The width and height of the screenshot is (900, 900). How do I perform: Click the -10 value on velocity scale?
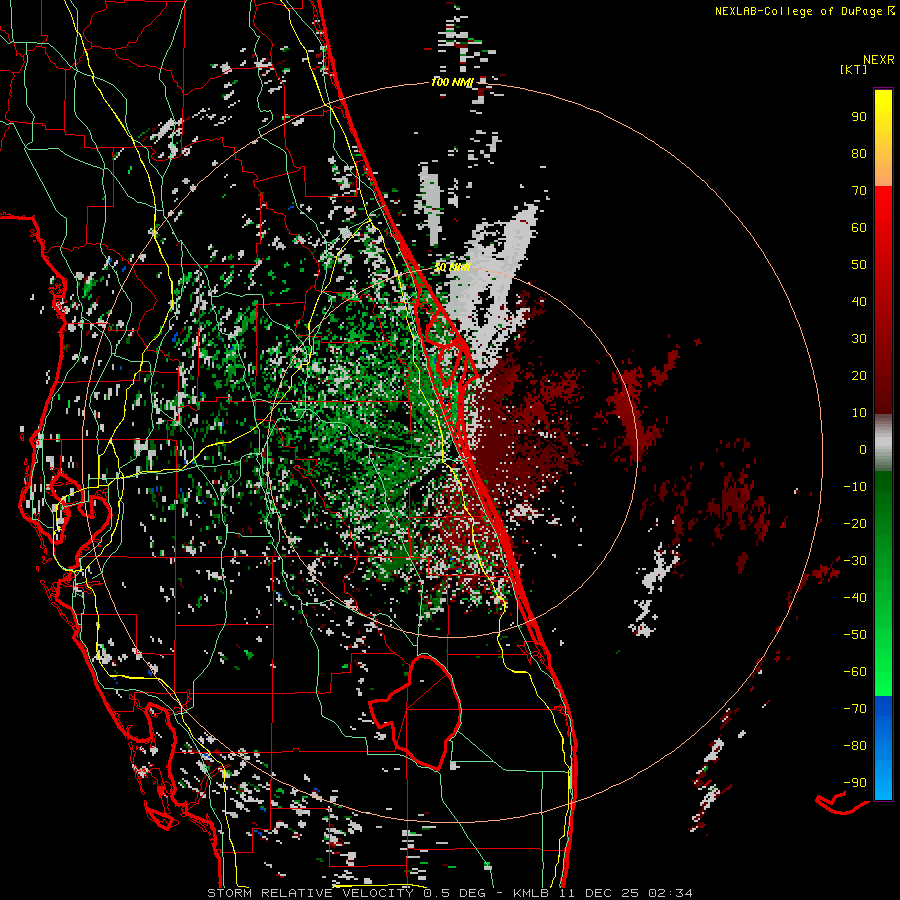(x=855, y=487)
